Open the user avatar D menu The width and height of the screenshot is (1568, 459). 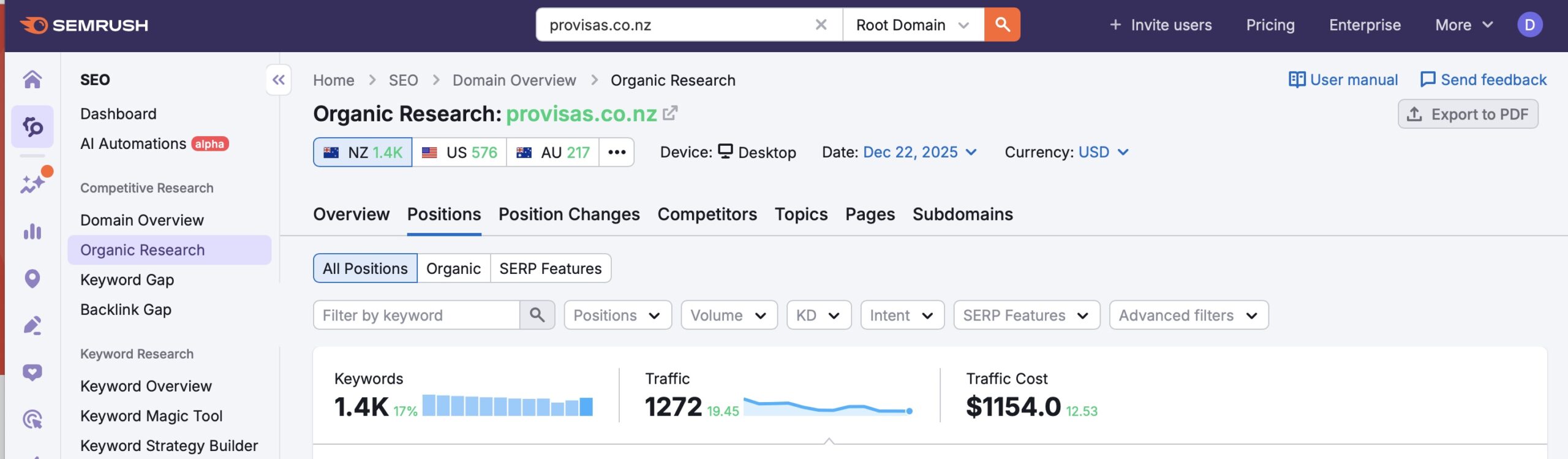point(1529,25)
